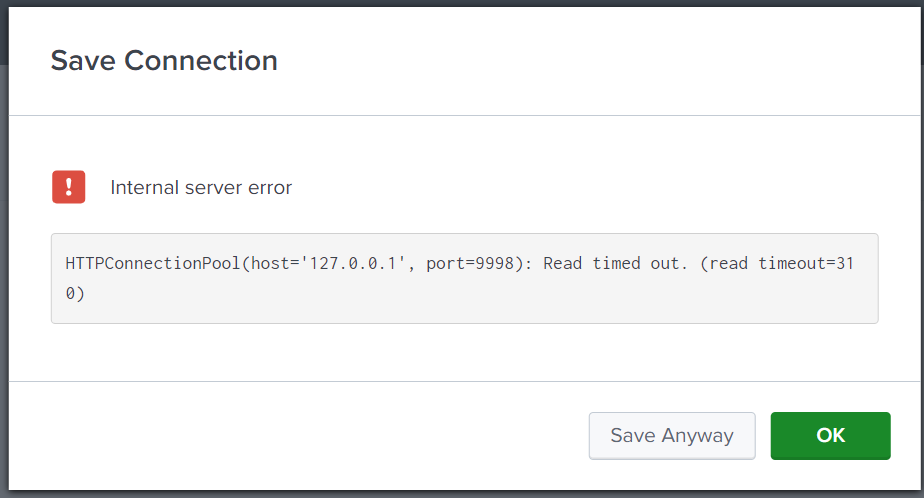
Task: Click the word 'Connection' in the dialog header
Action: [x=201, y=61]
